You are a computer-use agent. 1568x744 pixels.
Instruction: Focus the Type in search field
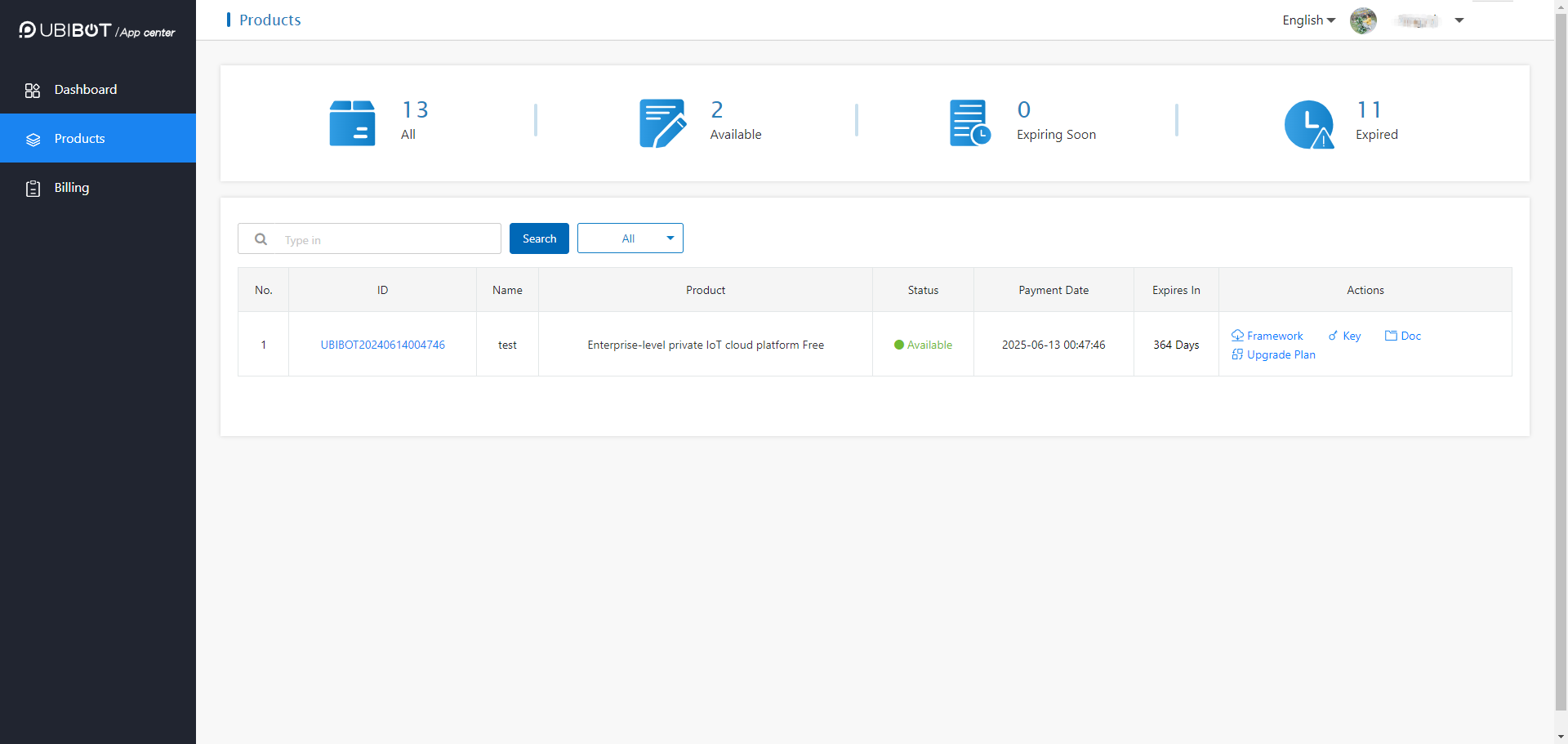(369, 238)
